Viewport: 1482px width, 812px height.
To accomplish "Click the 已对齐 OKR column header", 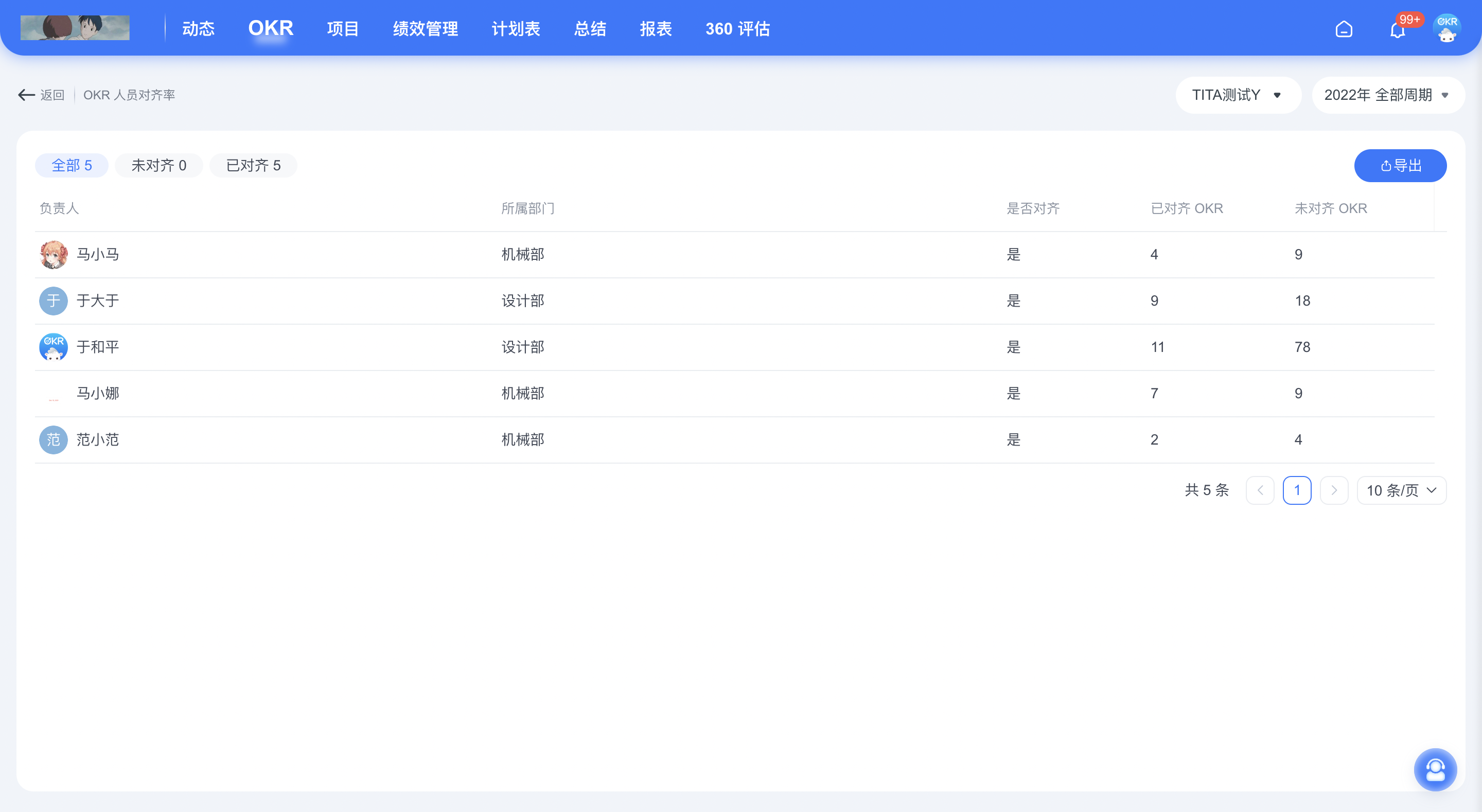I will click(1187, 208).
